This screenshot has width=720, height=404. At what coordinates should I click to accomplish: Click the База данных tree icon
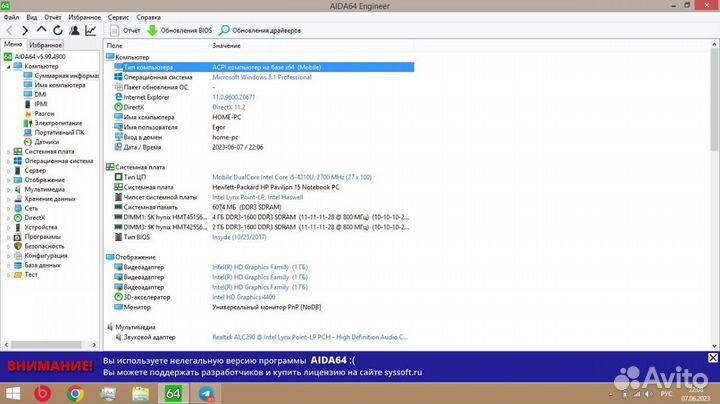point(18,265)
